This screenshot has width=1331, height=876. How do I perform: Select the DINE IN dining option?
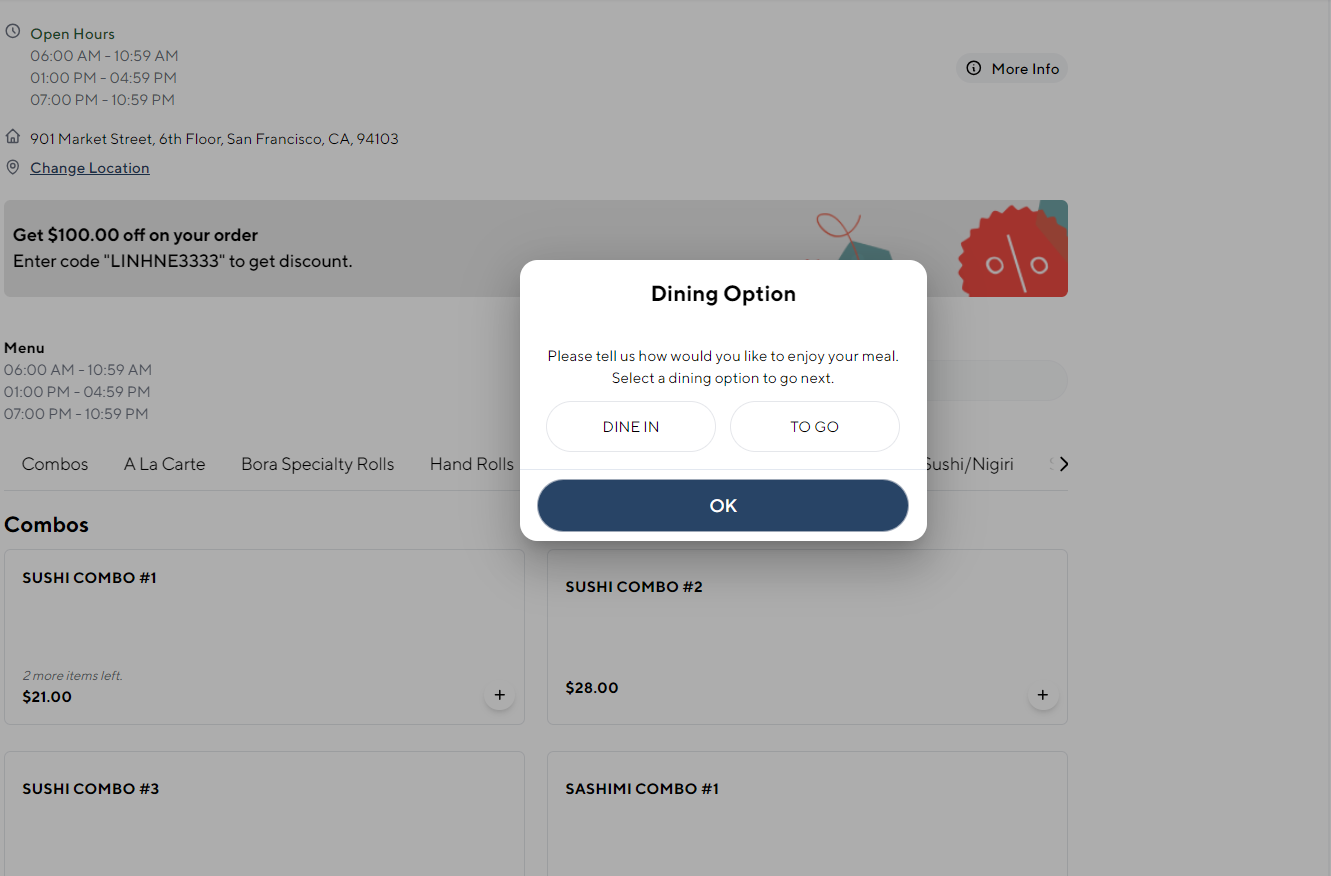[630, 427]
